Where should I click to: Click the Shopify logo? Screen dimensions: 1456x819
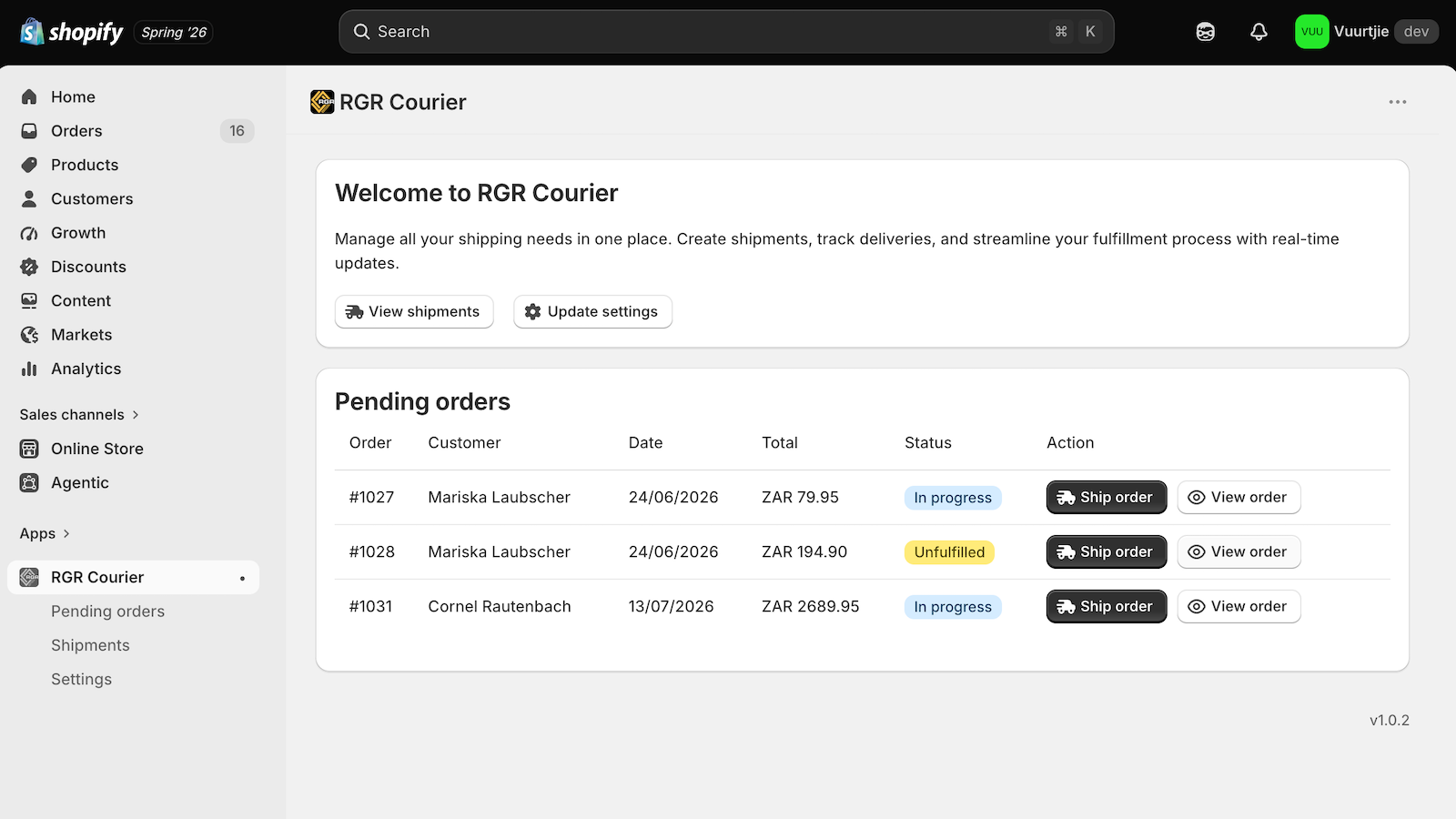click(x=72, y=32)
